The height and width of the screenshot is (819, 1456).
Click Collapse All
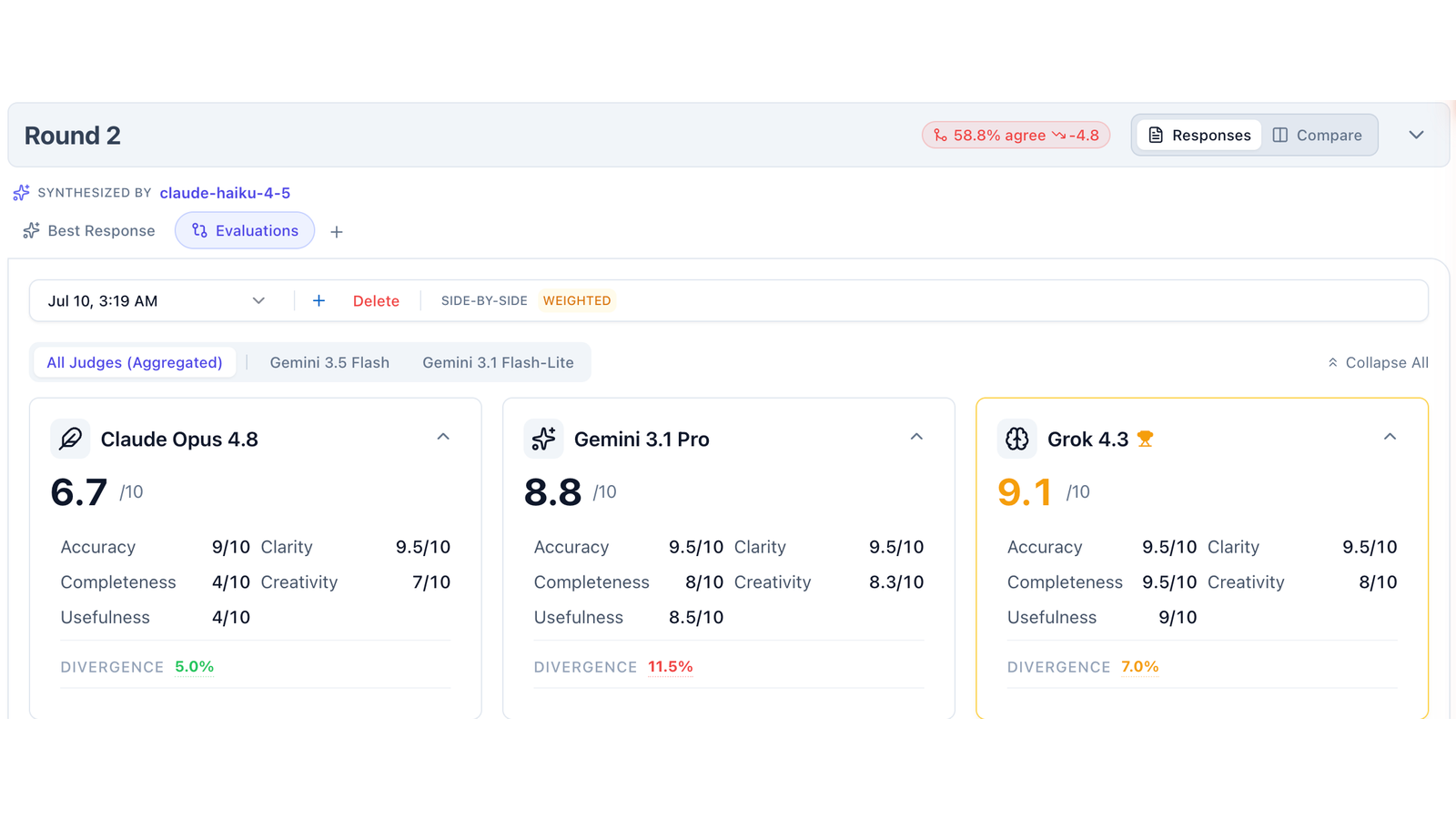point(1378,362)
